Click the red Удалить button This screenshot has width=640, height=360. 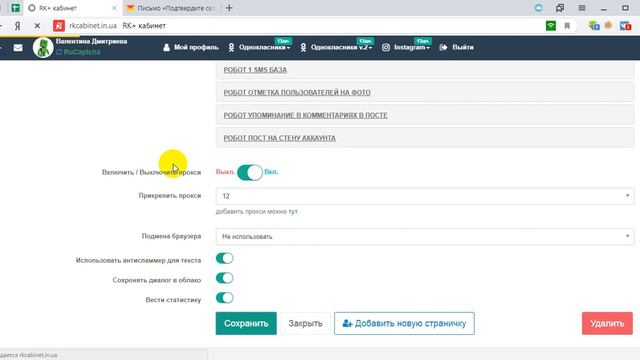[x=607, y=323]
